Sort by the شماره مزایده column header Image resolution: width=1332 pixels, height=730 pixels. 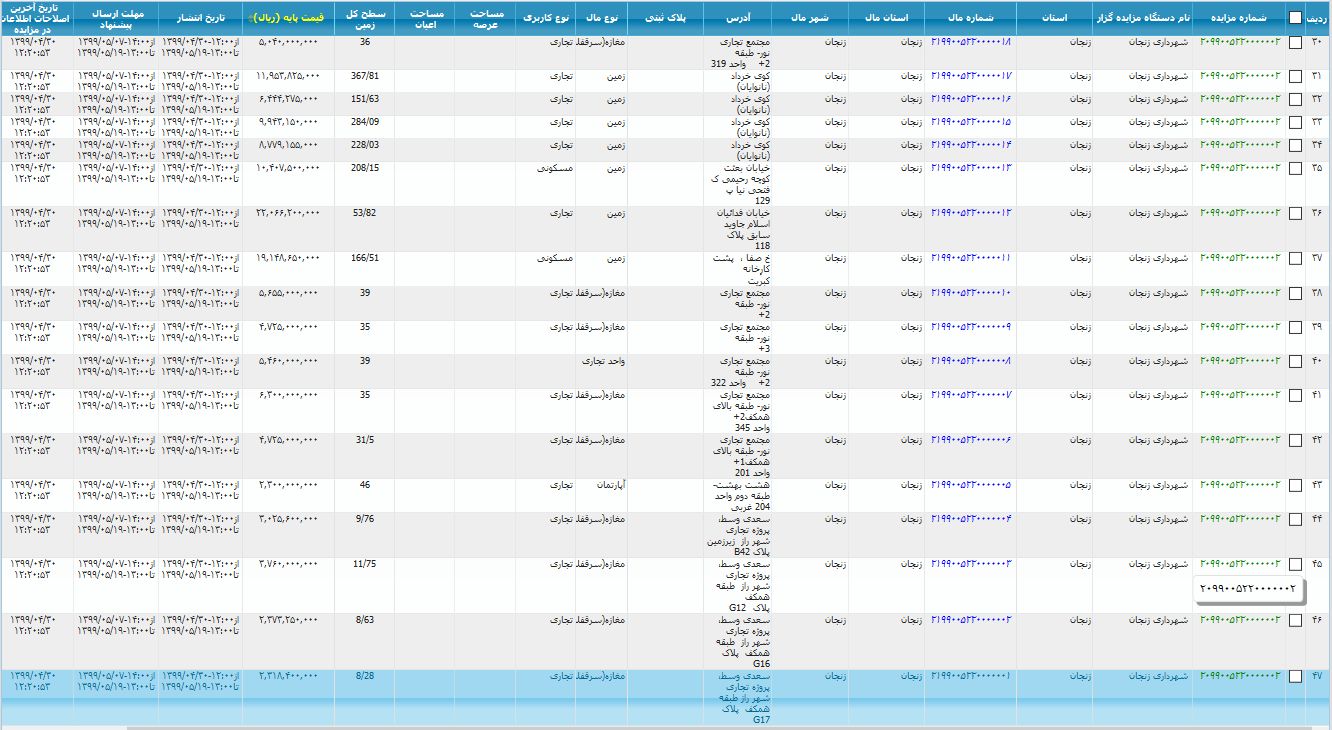1238,18
